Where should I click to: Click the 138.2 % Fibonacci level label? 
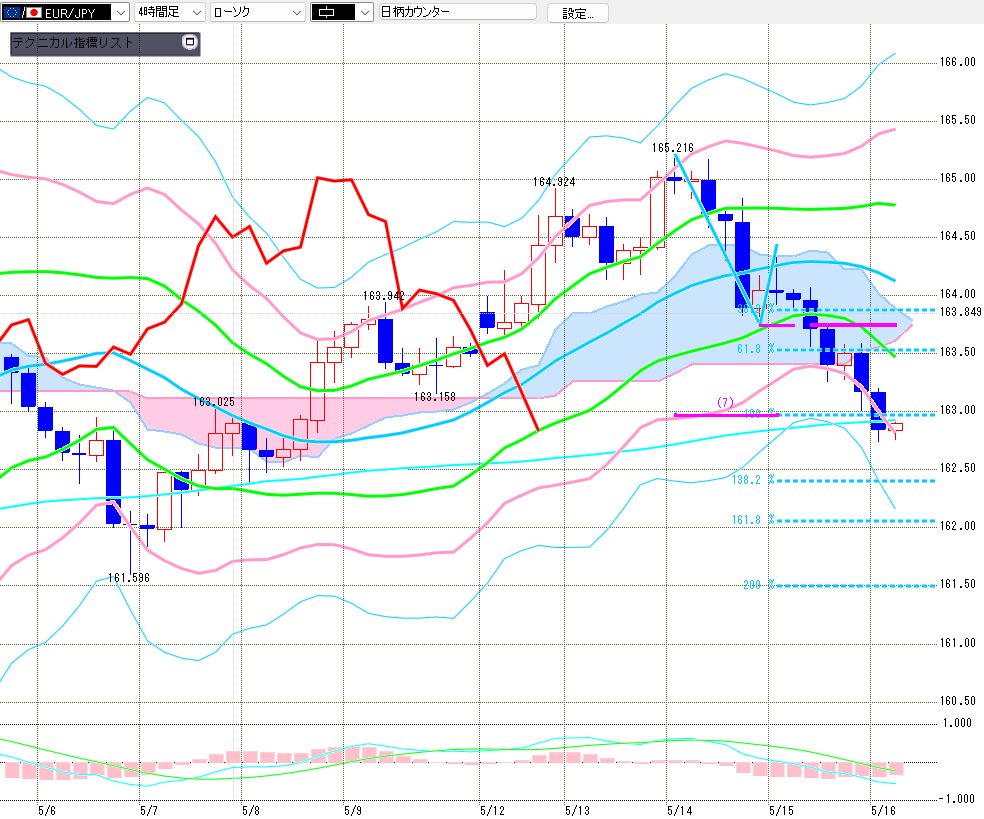(x=753, y=480)
